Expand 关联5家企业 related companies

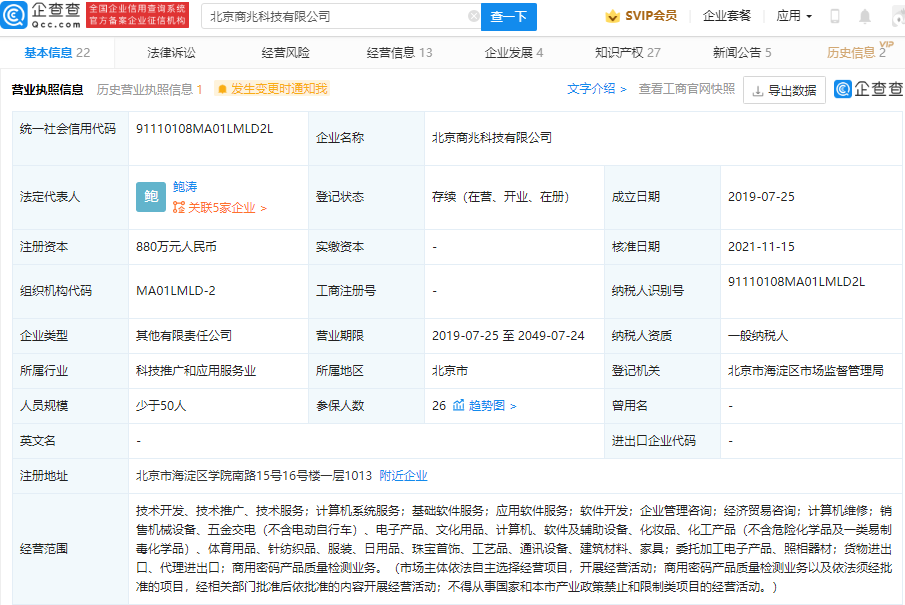pos(219,208)
